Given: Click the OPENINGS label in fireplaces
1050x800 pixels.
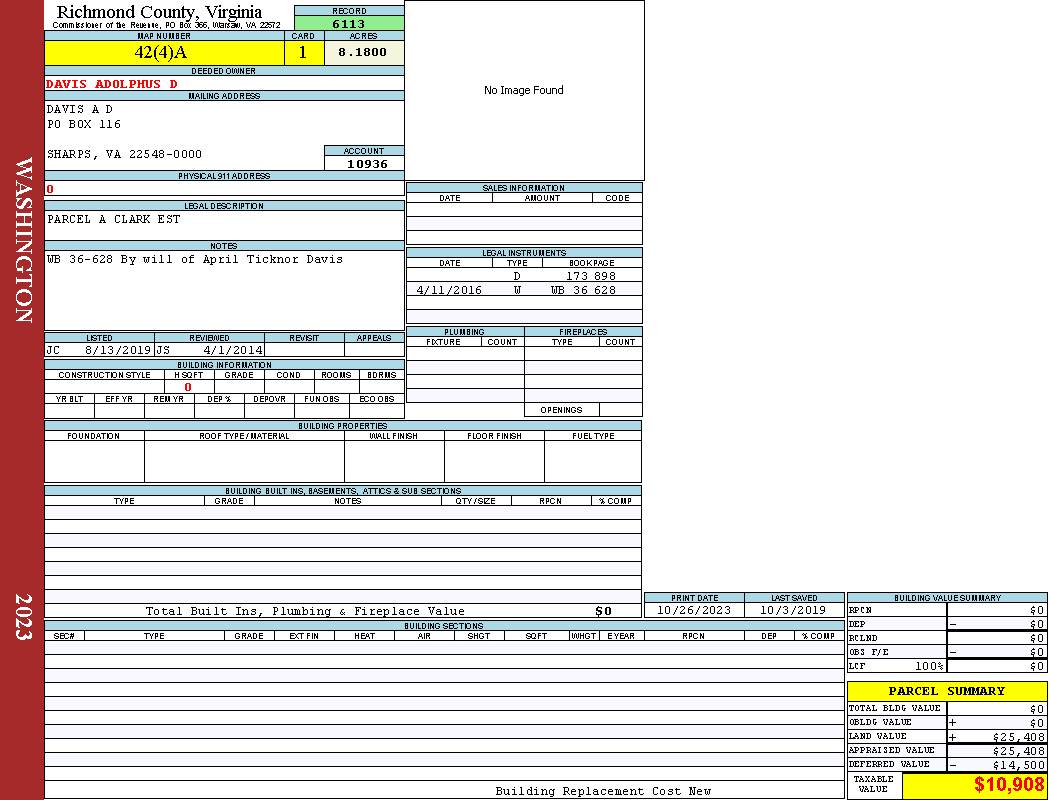Looking at the screenshot, I should 561,410.
